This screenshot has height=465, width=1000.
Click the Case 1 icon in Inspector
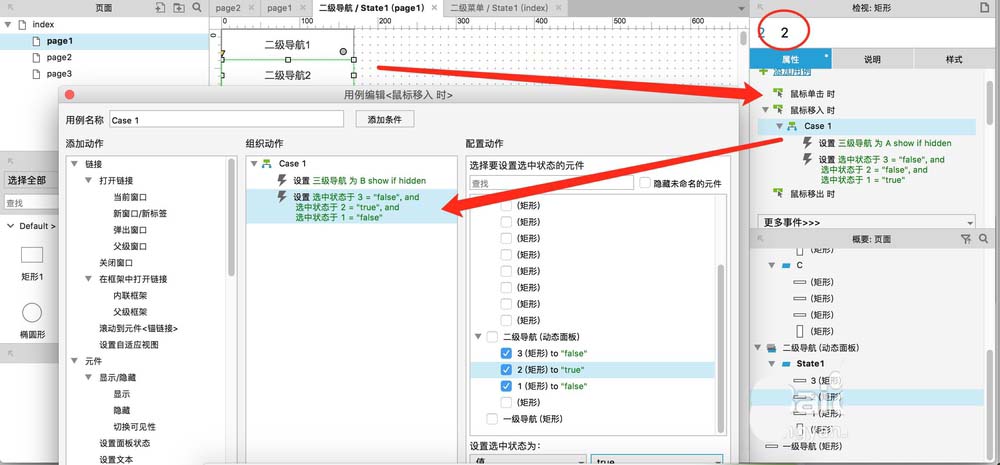(792, 126)
